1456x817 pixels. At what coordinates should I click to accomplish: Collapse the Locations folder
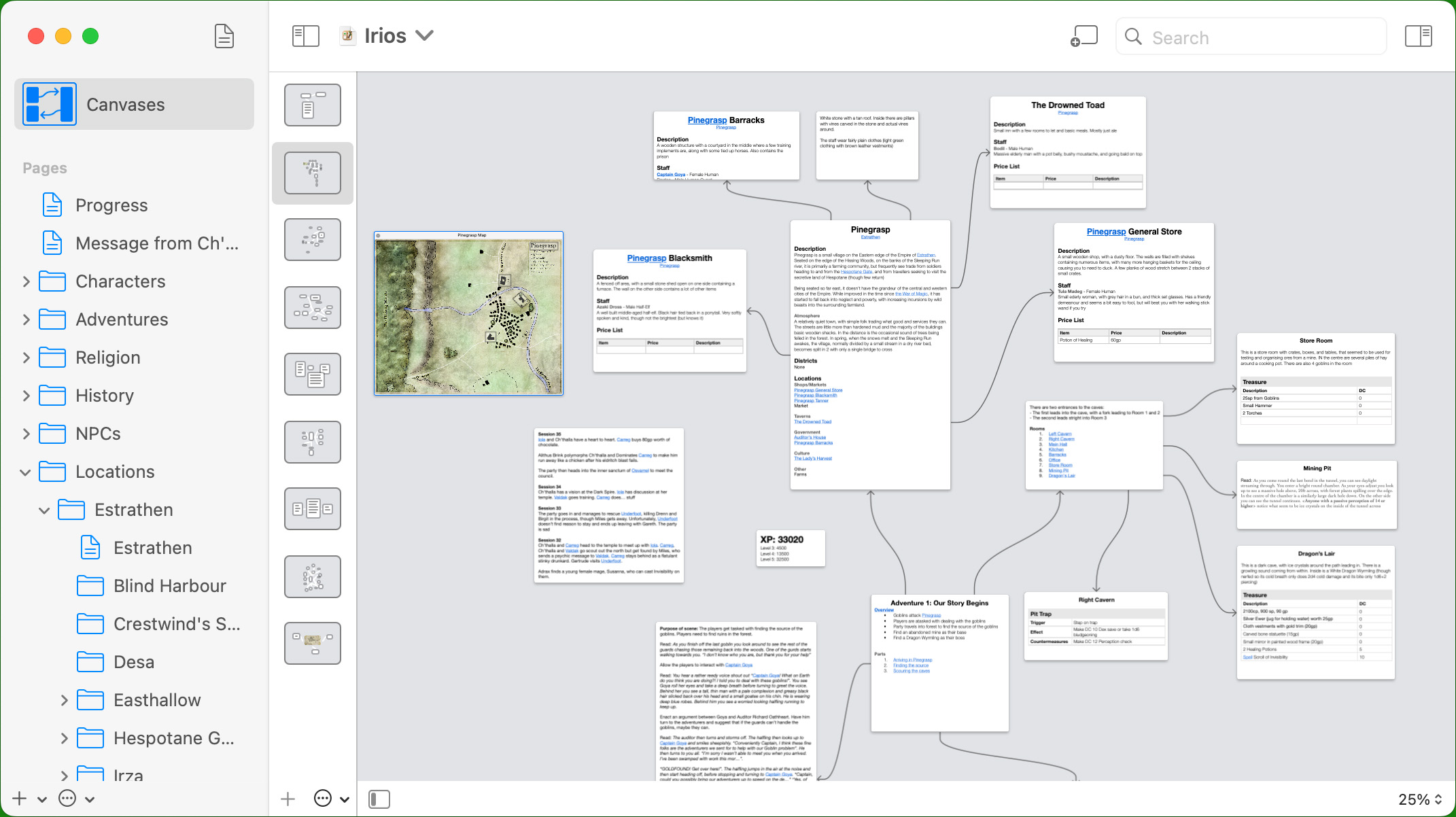click(26, 472)
